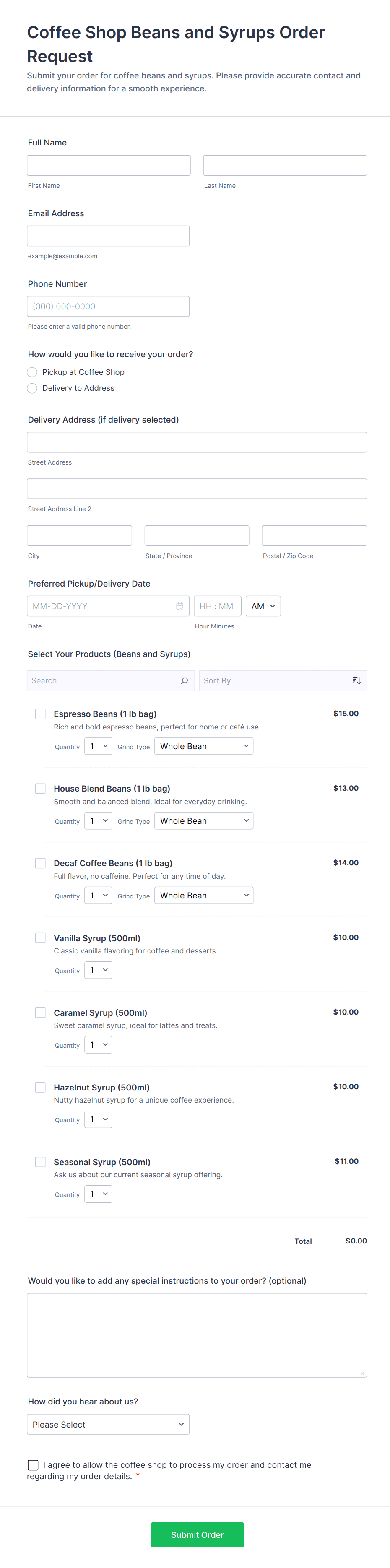Open Espresso Beans Grind Type dropdown
390x1568 pixels.
(203, 746)
